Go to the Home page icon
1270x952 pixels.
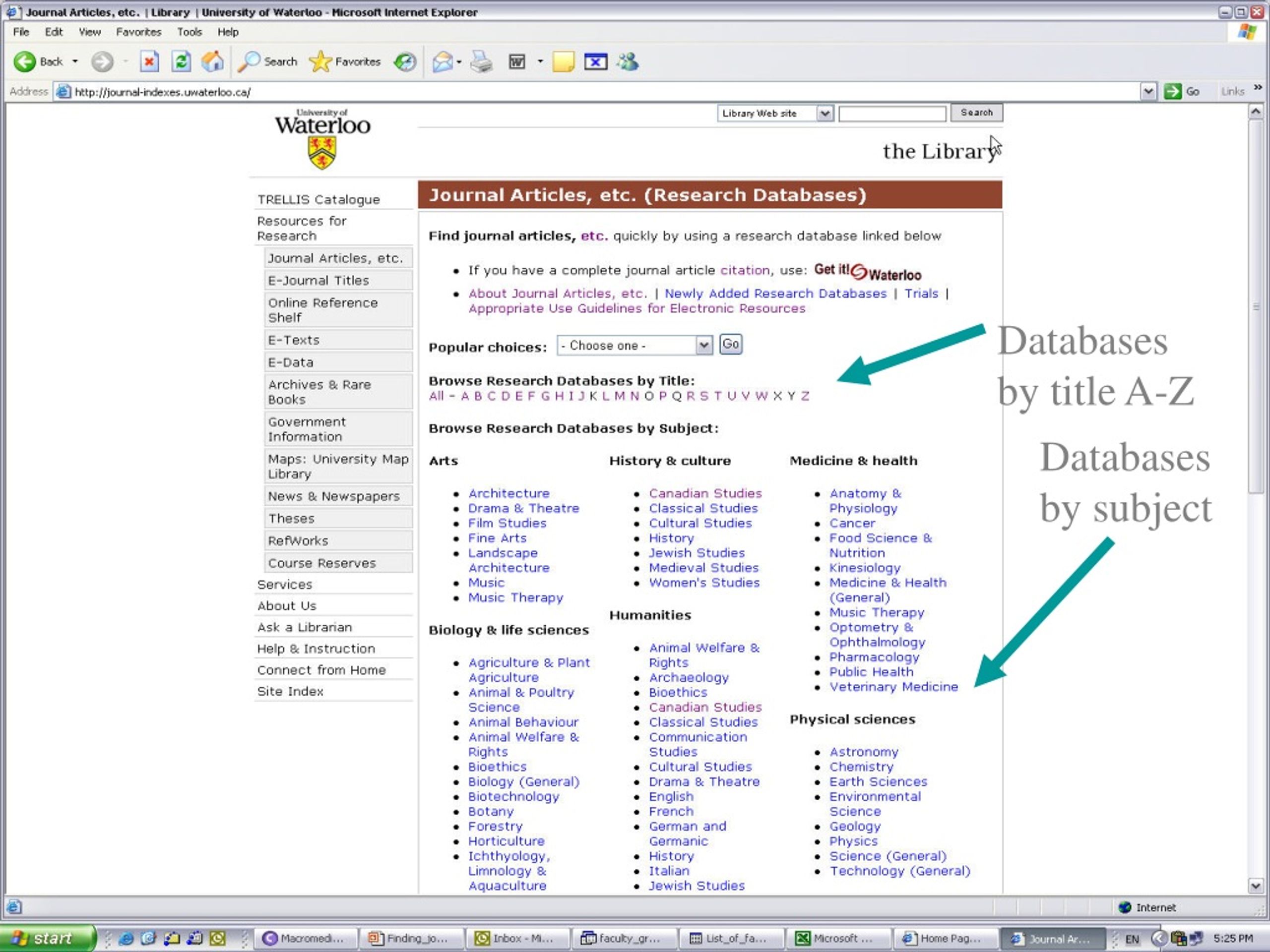coord(212,61)
